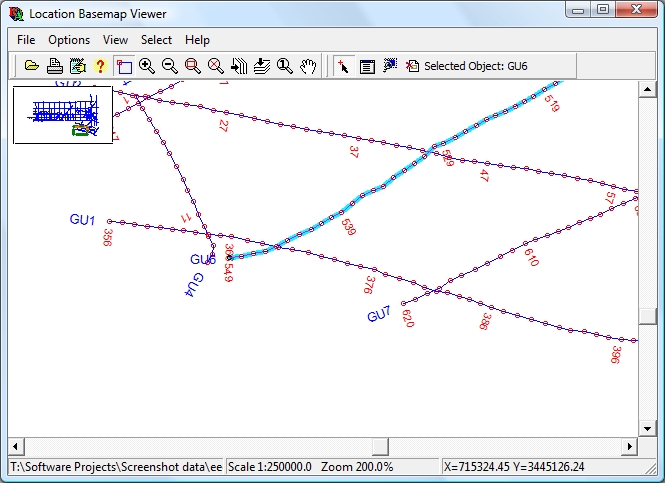Click shotpoint label 396

point(616,355)
